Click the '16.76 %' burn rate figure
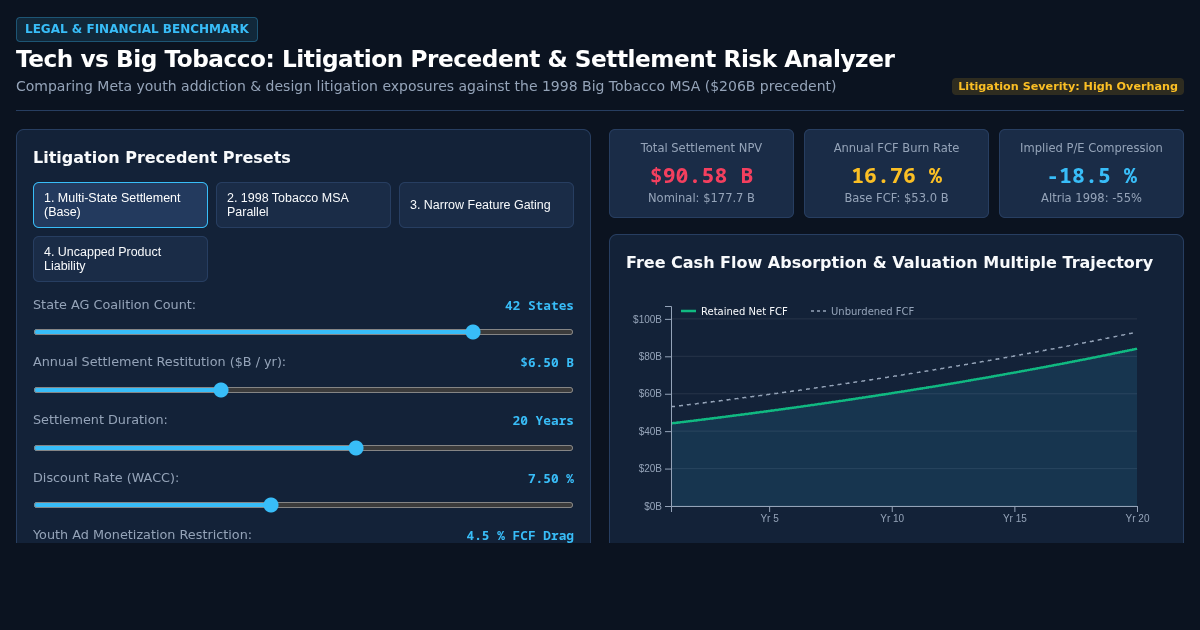 tap(896, 176)
